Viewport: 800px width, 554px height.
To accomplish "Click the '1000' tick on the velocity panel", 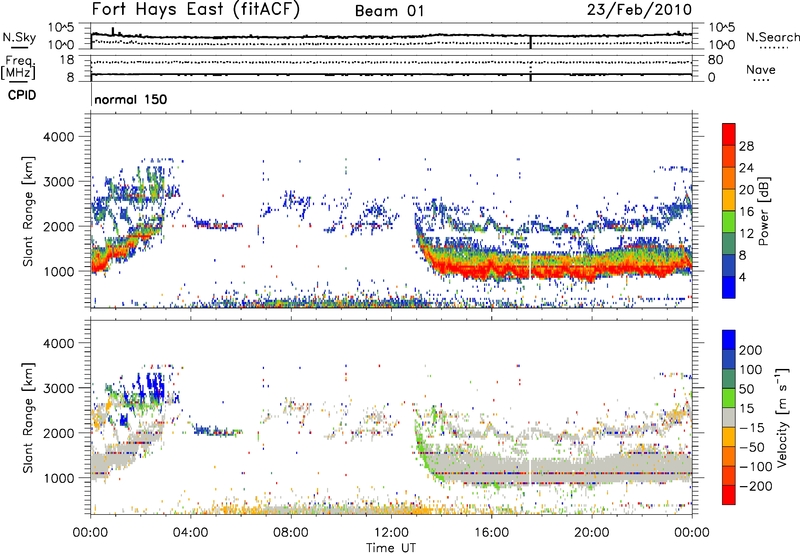I will tap(58, 478).
